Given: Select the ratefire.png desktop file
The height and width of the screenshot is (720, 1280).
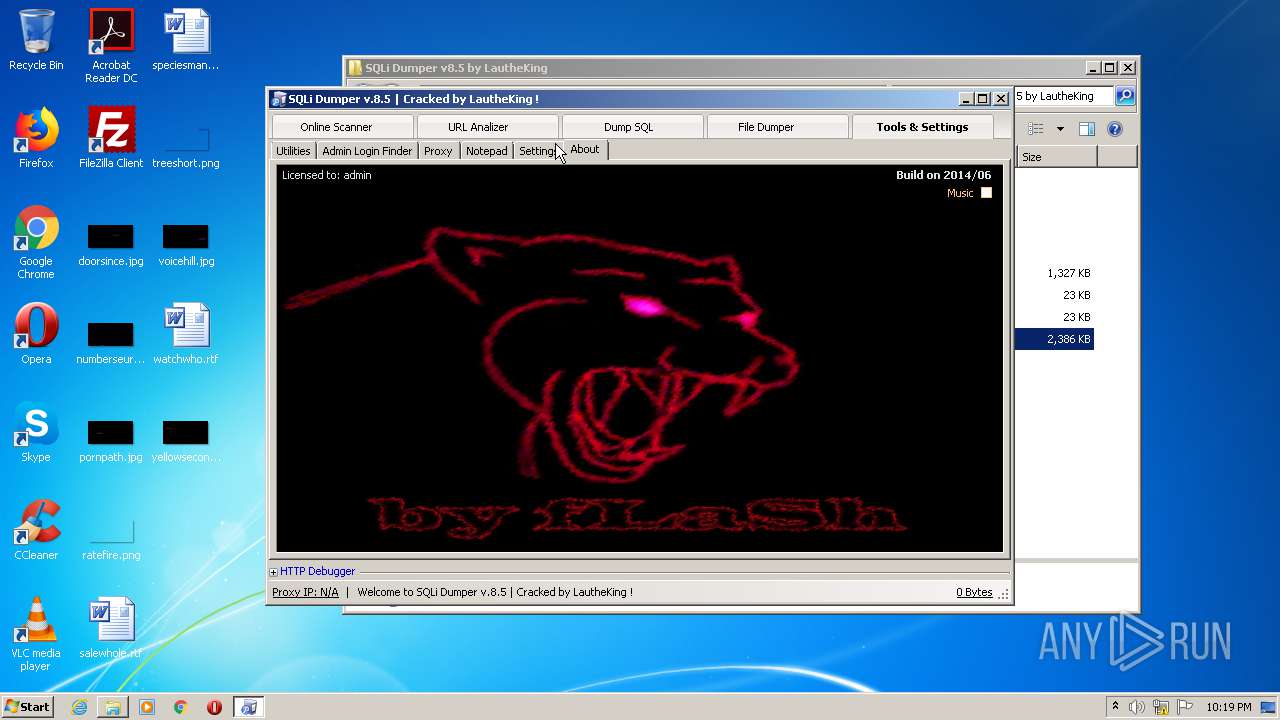Looking at the screenshot, I should (x=111, y=537).
